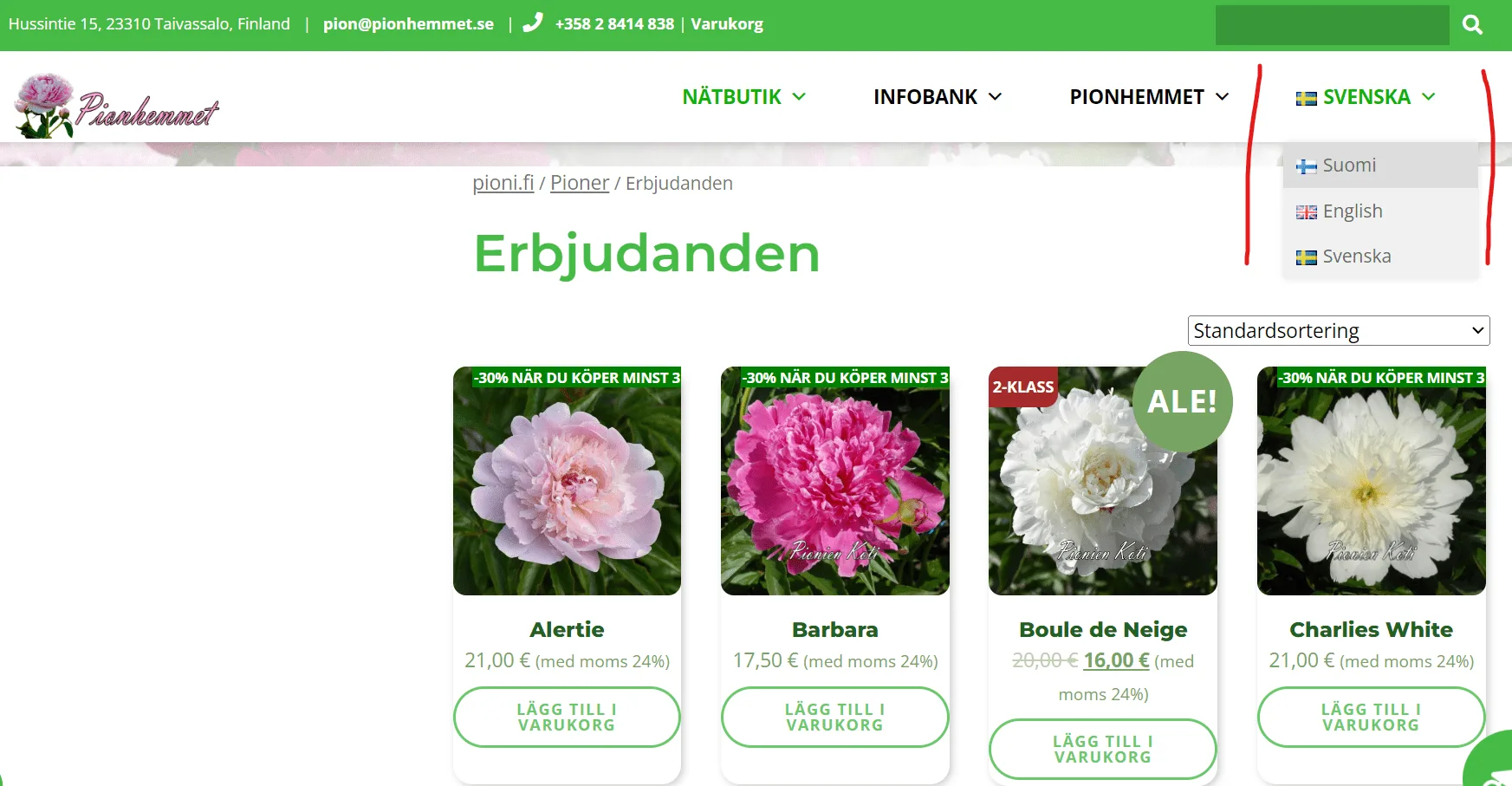The image size is (1512, 786).
Task: Click the phone icon in top bar
Action: coord(532,23)
